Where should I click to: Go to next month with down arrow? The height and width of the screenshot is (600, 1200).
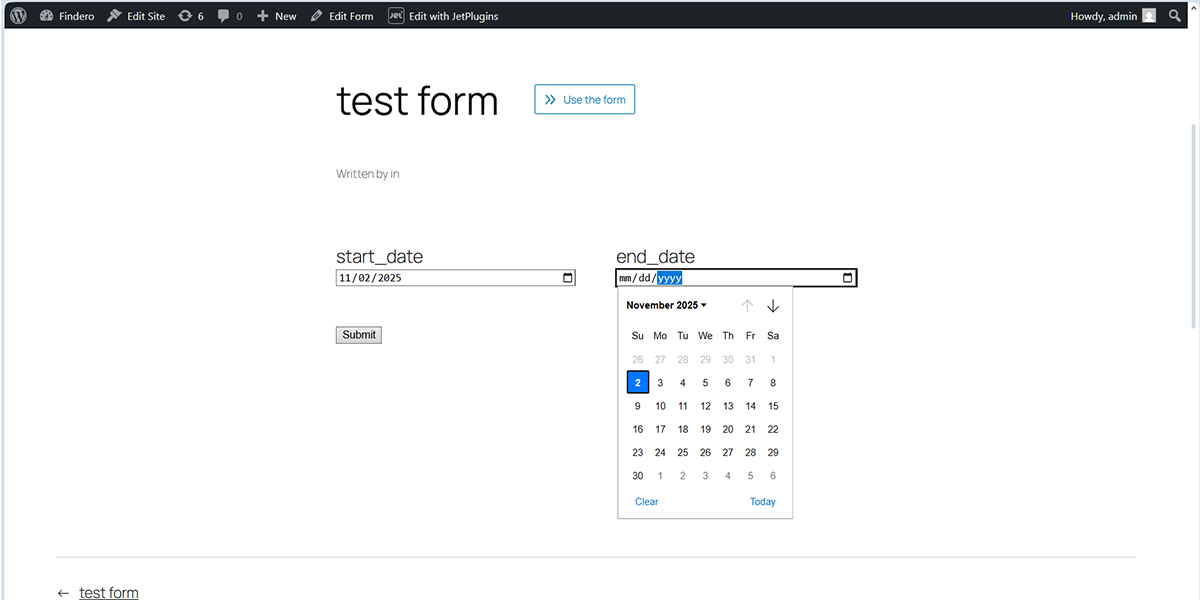[x=773, y=305]
